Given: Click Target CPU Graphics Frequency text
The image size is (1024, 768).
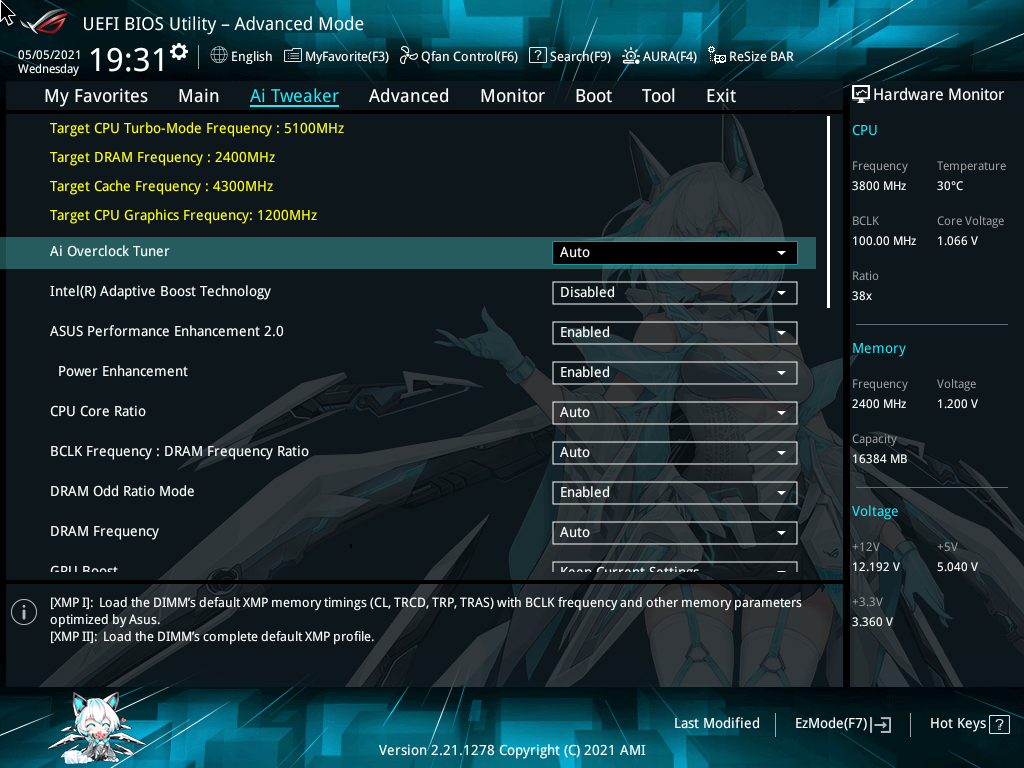Looking at the screenshot, I should 183,216.
